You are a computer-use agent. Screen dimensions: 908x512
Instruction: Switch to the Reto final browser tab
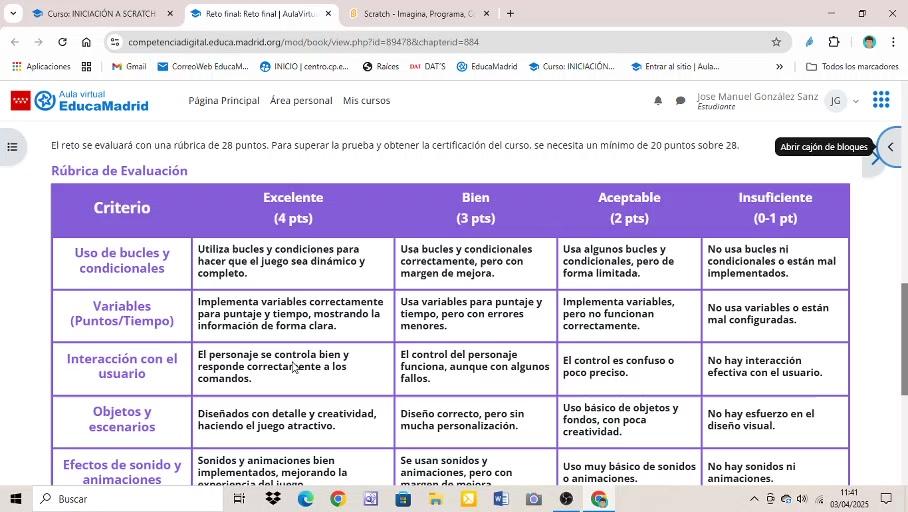pyautogui.click(x=261, y=13)
